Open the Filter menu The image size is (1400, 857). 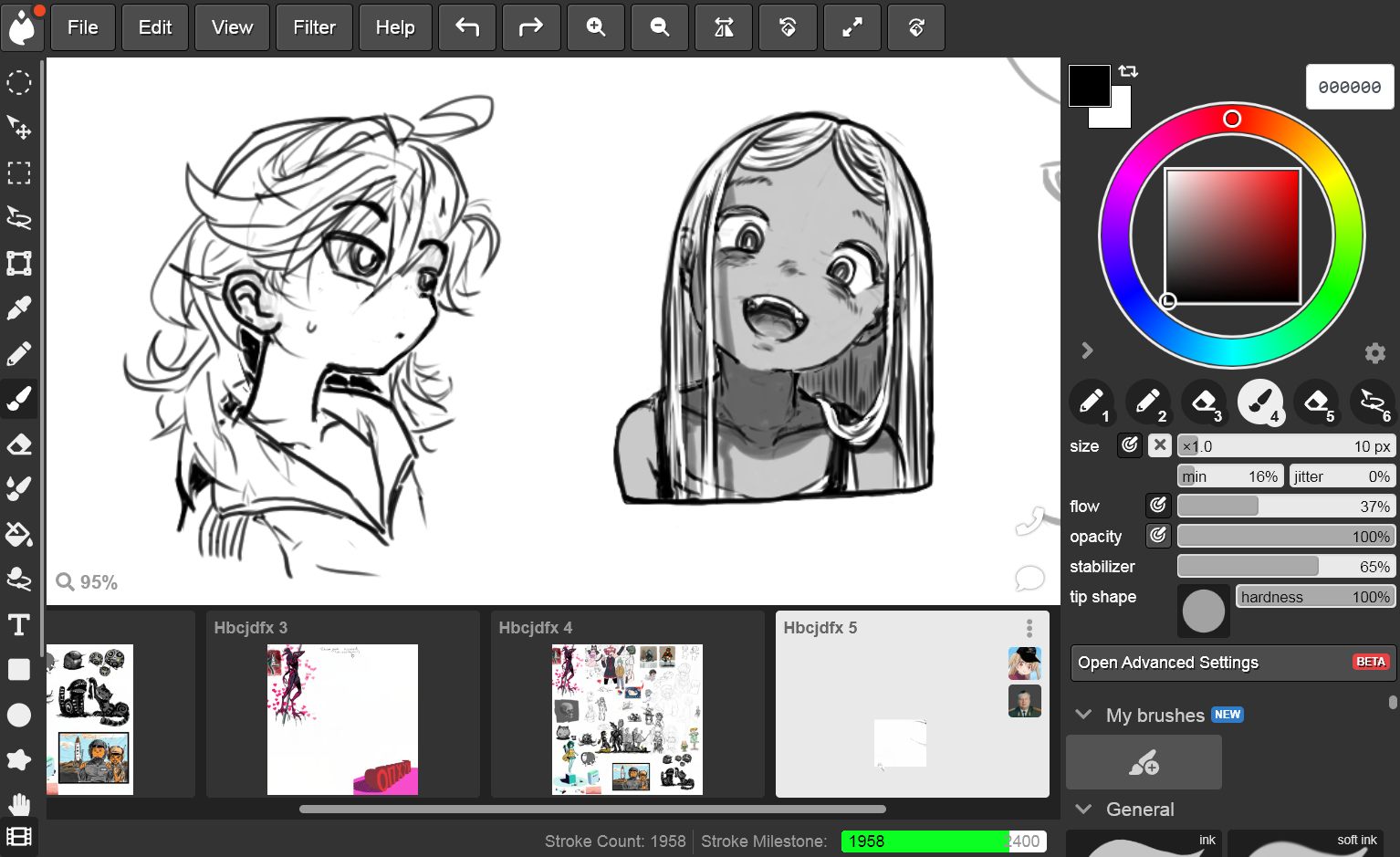point(314,27)
